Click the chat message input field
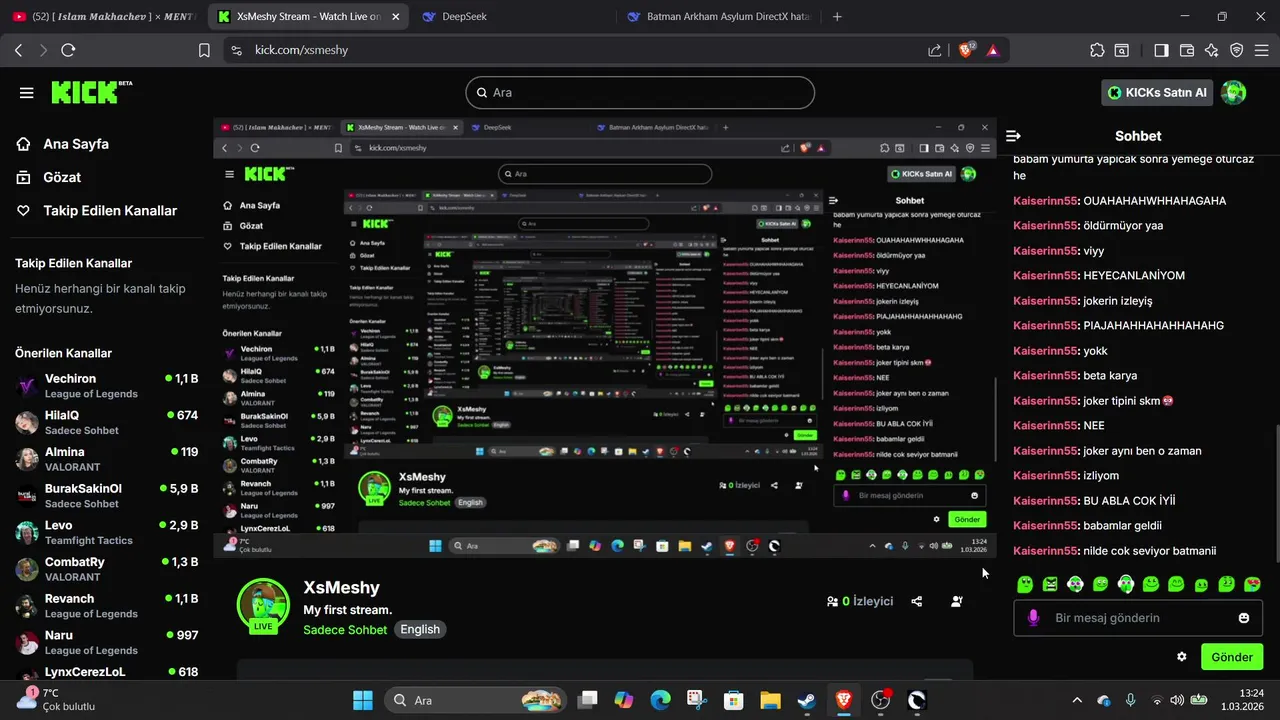This screenshot has width=1280, height=720. pyautogui.click(x=1138, y=618)
